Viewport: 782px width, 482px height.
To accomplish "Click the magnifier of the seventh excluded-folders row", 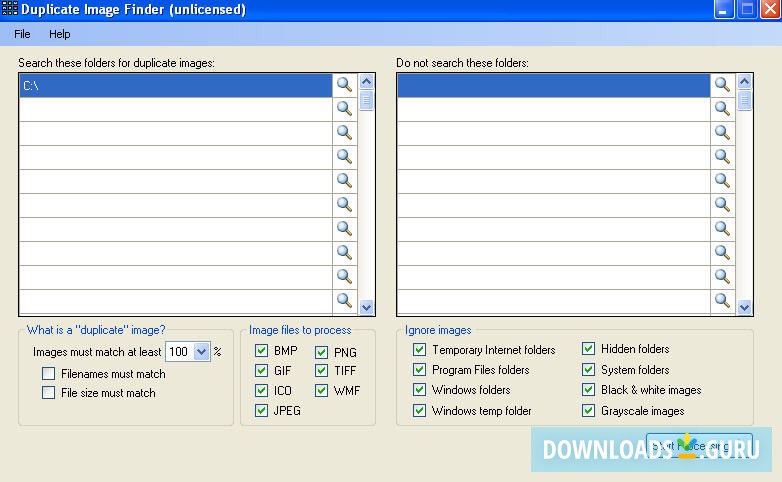I will click(723, 229).
